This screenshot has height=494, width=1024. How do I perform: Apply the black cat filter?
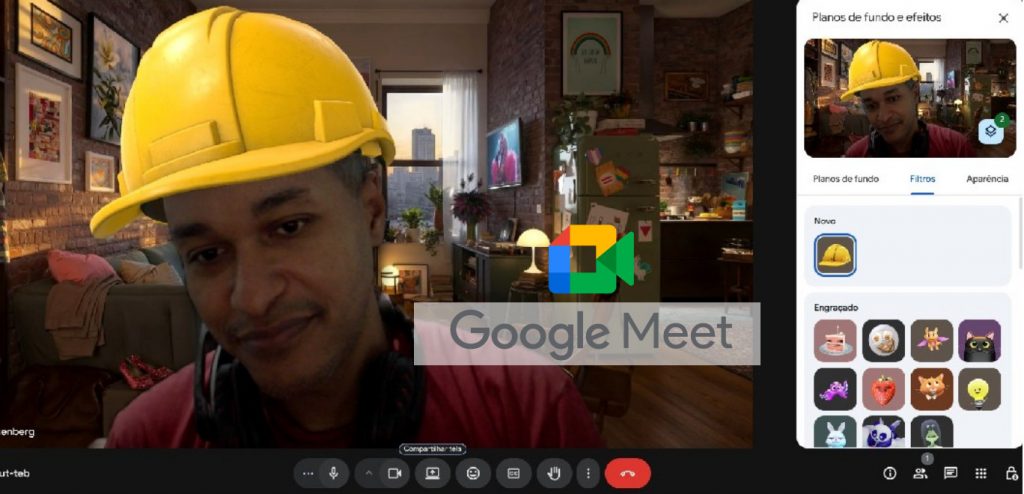pos(980,340)
